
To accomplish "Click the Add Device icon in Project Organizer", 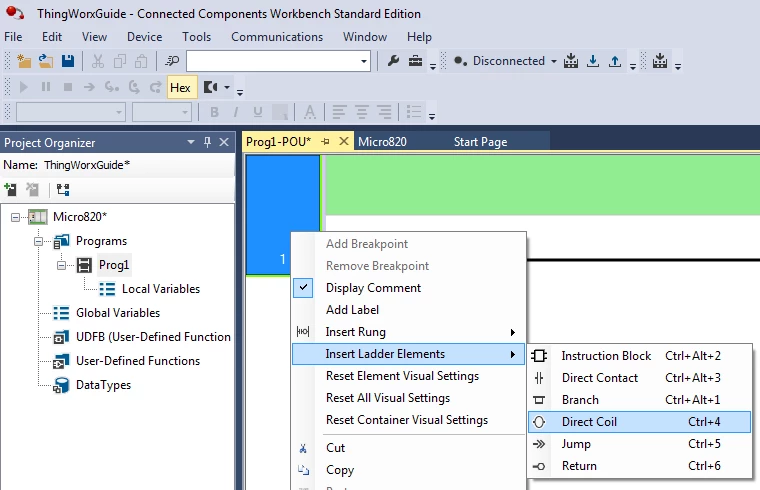I will click(10, 190).
